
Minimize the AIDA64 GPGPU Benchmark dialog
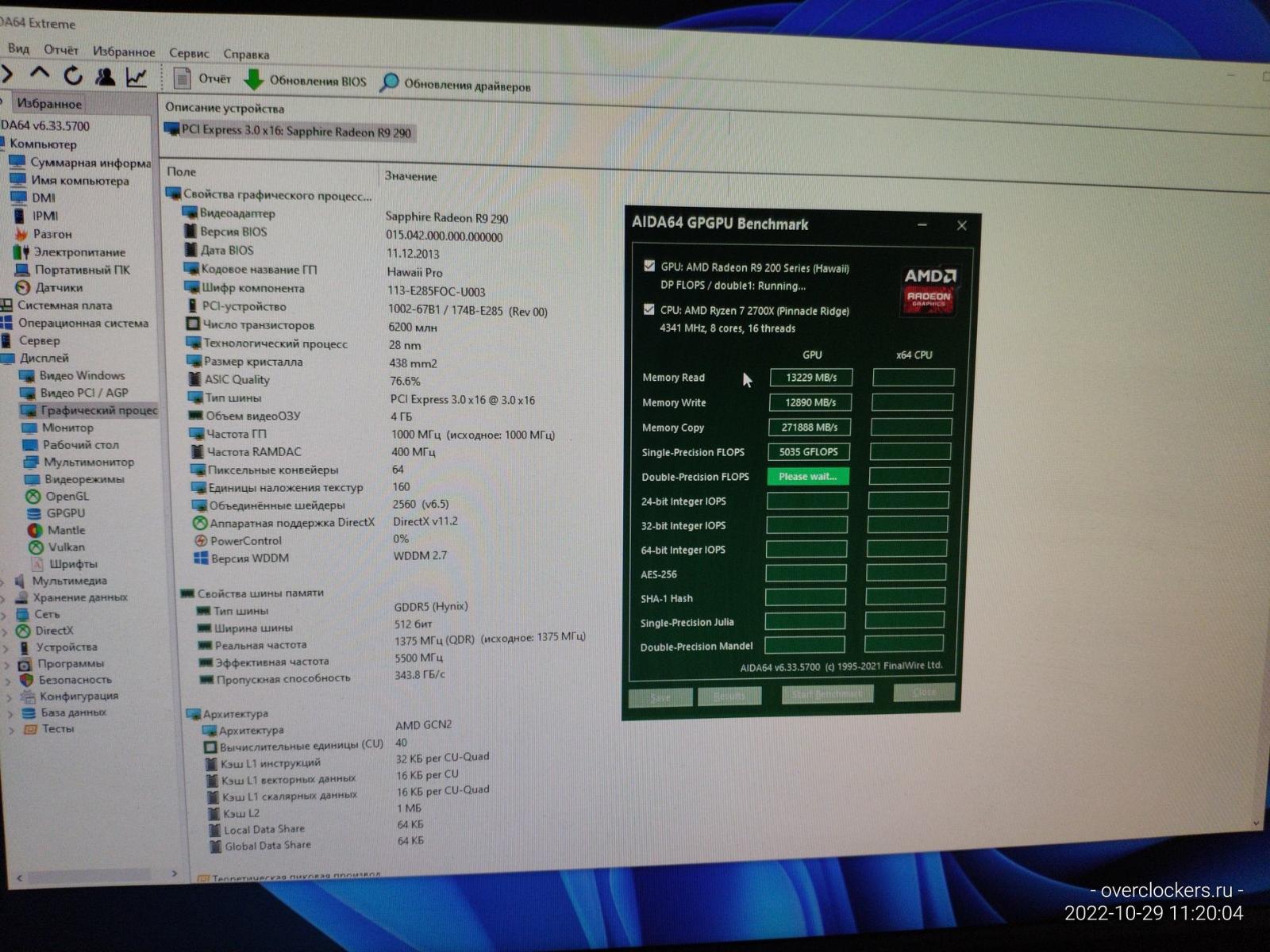(922, 225)
